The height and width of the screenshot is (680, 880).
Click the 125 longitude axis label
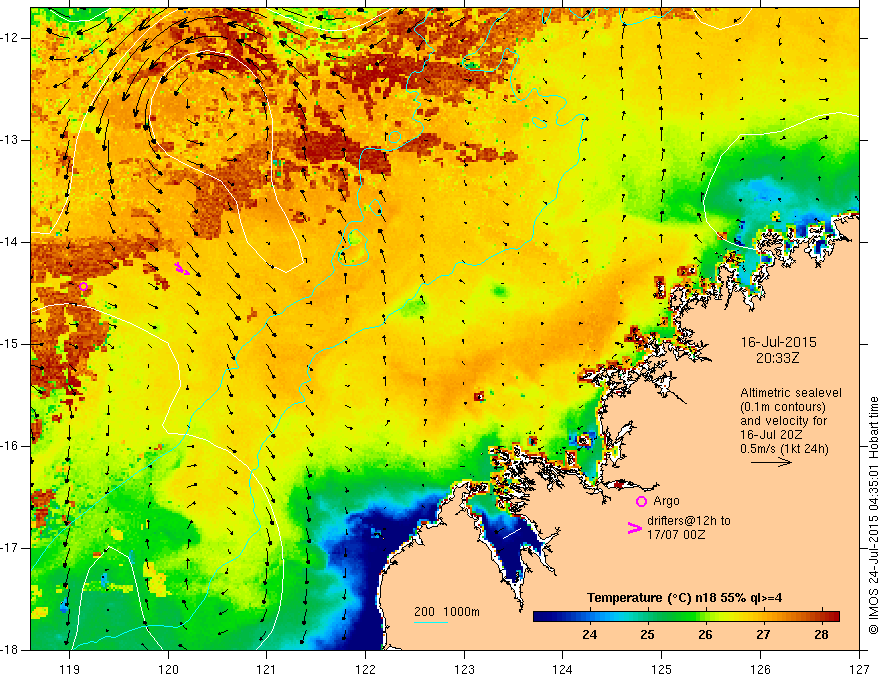662,669
